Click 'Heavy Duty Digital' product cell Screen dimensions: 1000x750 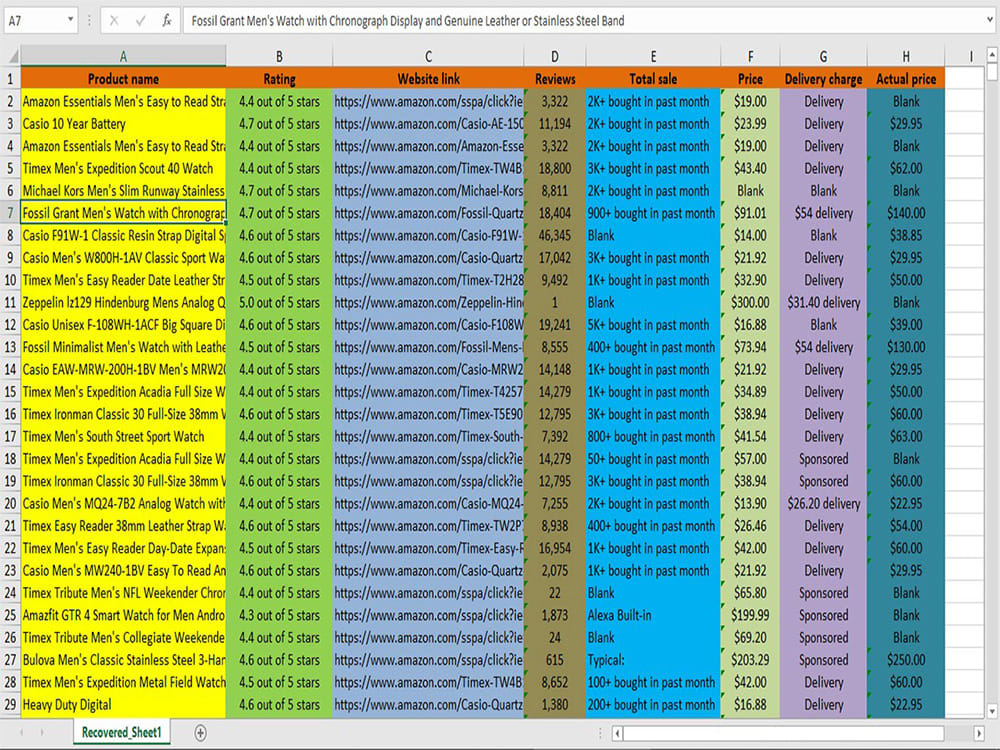(123, 705)
